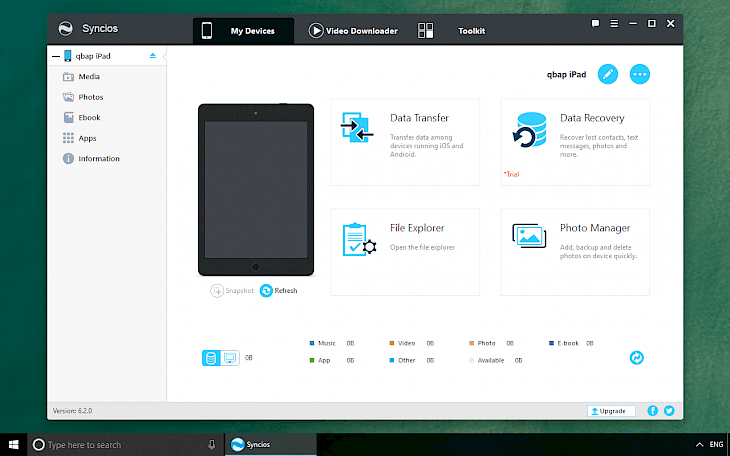Click the Available storage legend label

click(491, 361)
